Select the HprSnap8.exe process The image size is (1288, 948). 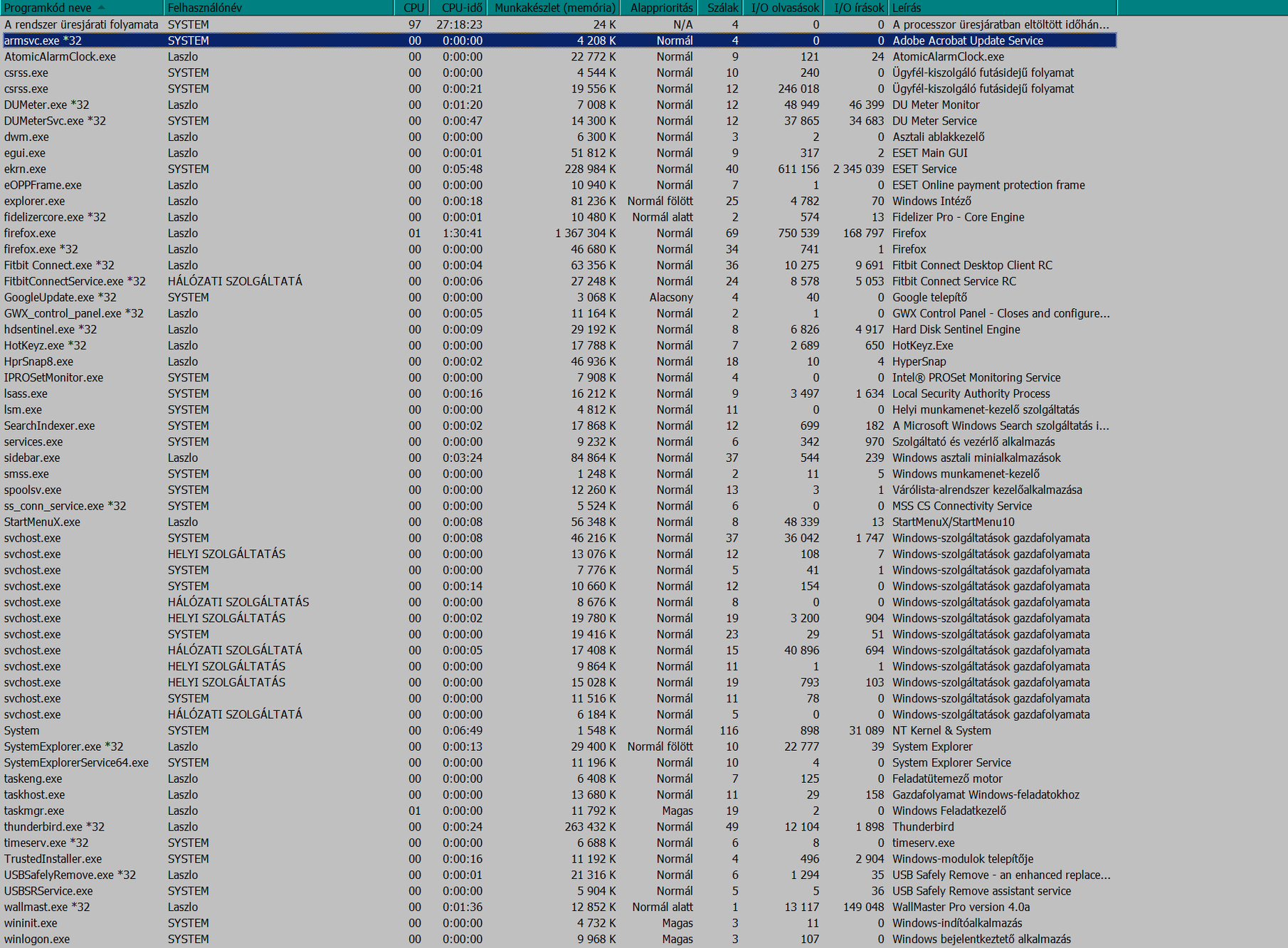[x=559, y=362]
